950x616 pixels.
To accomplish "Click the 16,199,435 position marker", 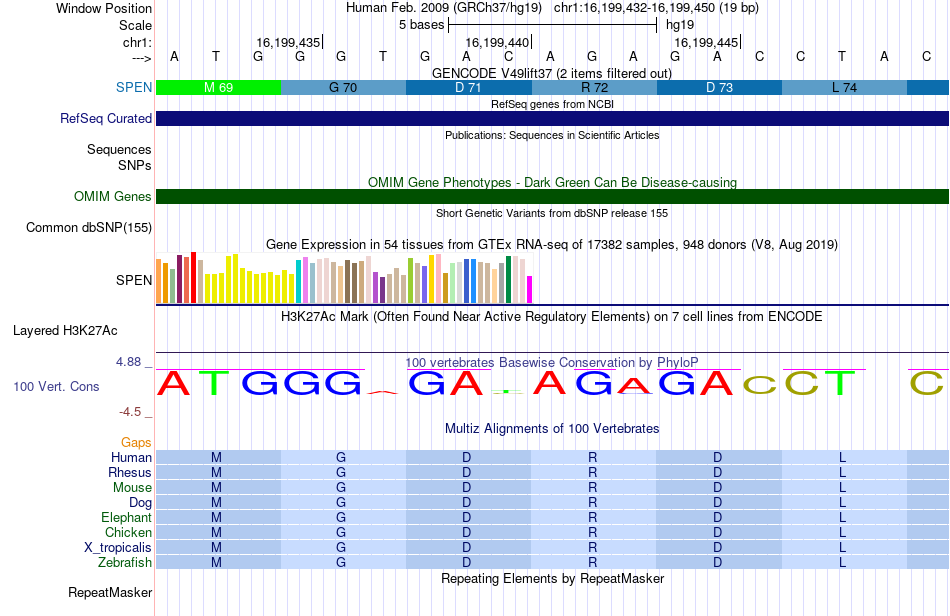I will tap(288, 42).
